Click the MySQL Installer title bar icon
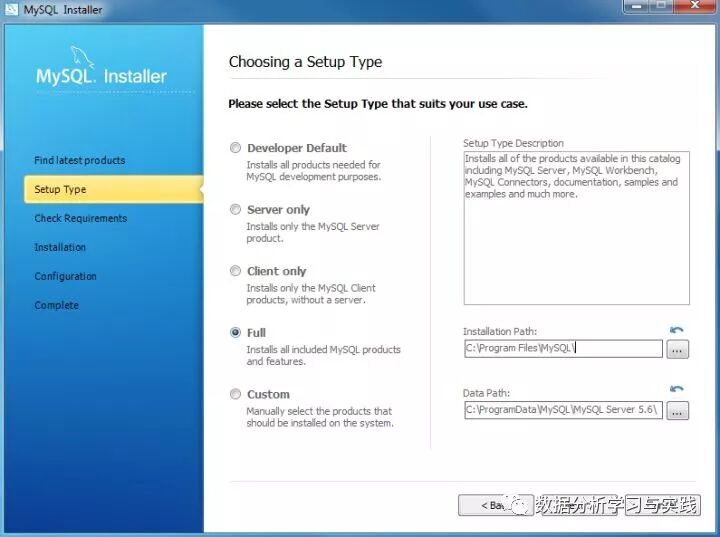The height and width of the screenshot is (537, 720). [11, 9]
